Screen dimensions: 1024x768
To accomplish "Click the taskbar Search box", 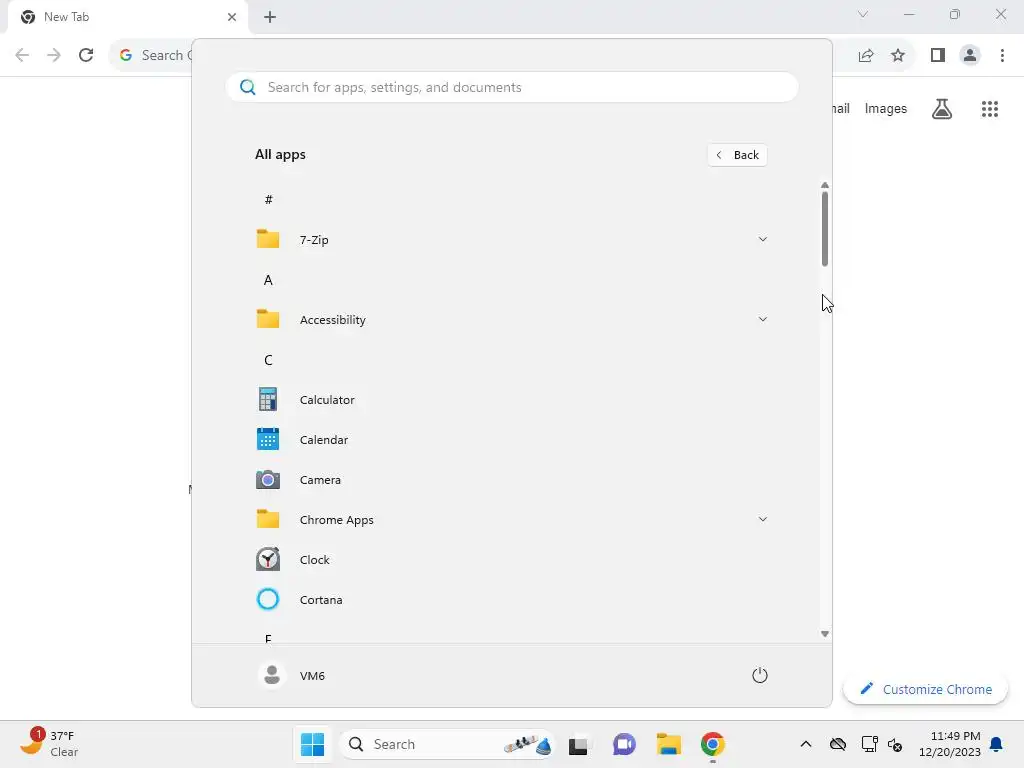I will 447,744.
